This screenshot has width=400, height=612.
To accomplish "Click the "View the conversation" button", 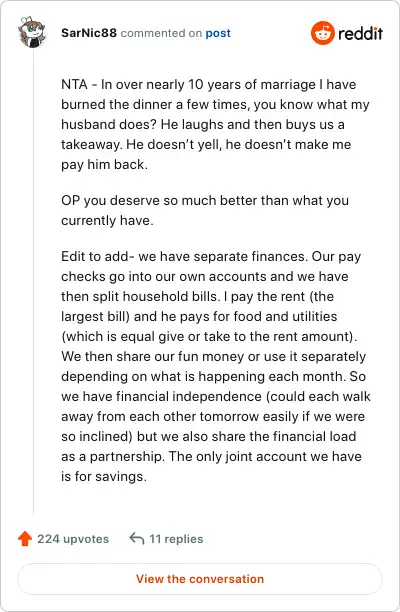I will [200, 579].
